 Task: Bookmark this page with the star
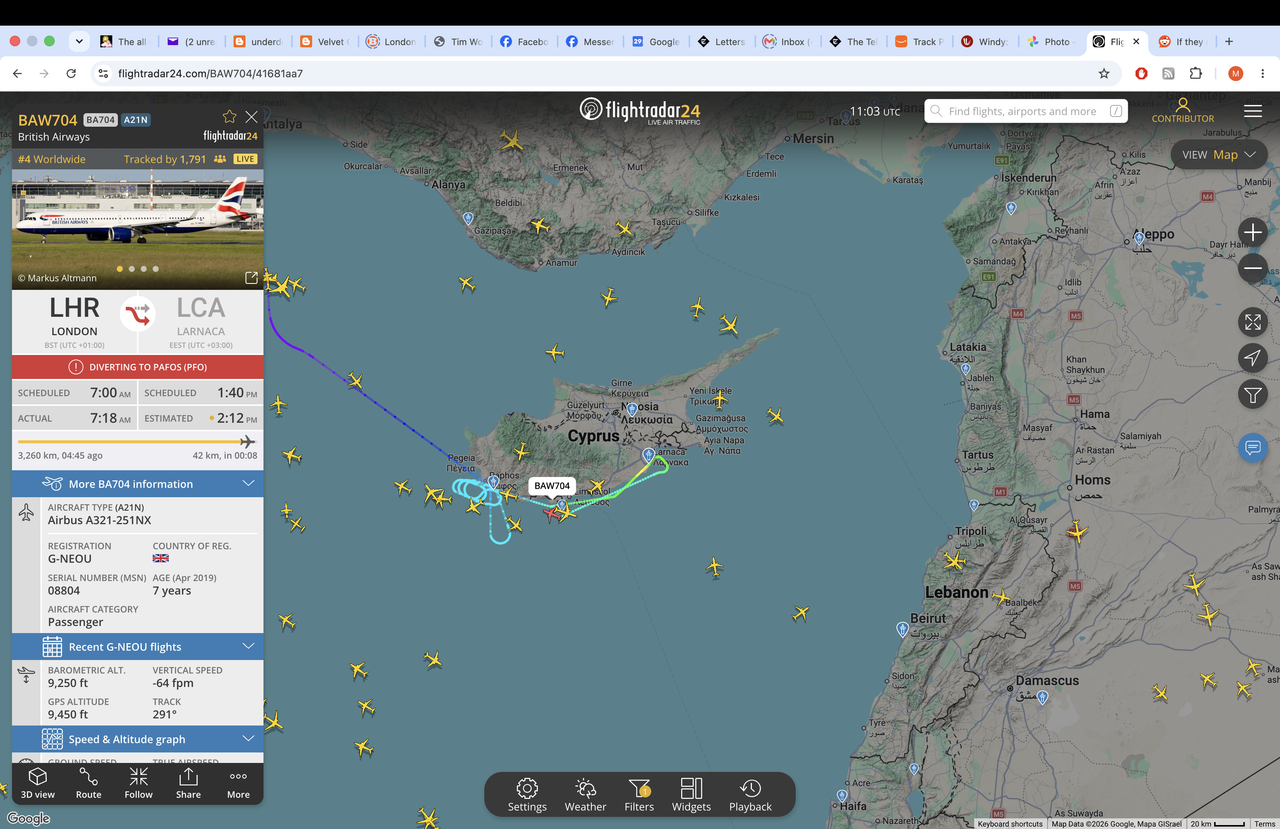[1104, 73]
